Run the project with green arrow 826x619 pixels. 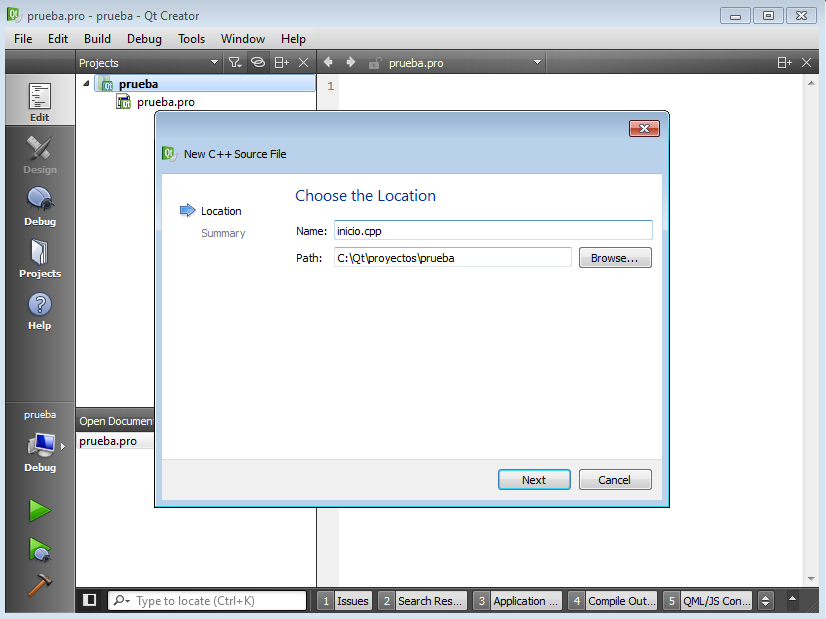tap(40, 510)
